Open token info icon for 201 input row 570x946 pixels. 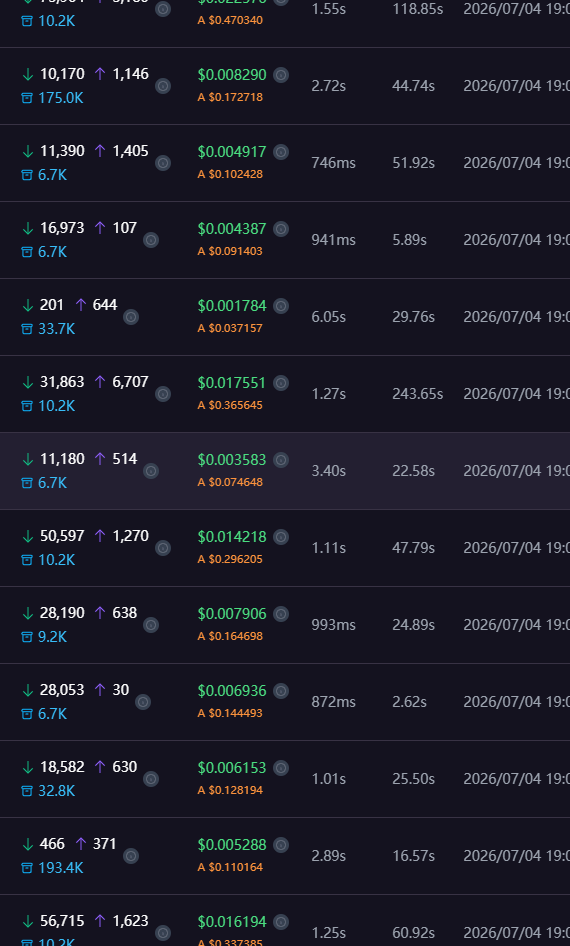click(131, 317)
